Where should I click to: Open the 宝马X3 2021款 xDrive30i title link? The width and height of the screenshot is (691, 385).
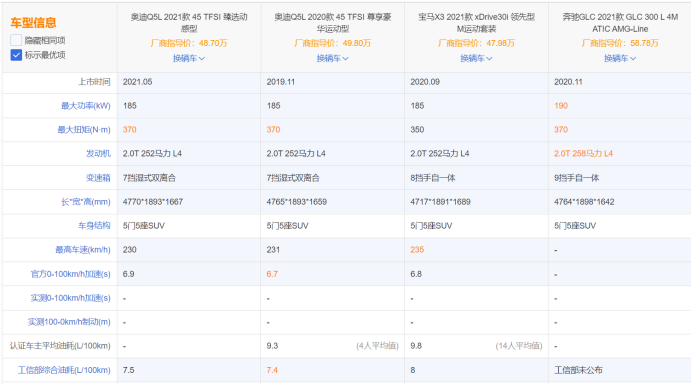(x=476, y=23)
